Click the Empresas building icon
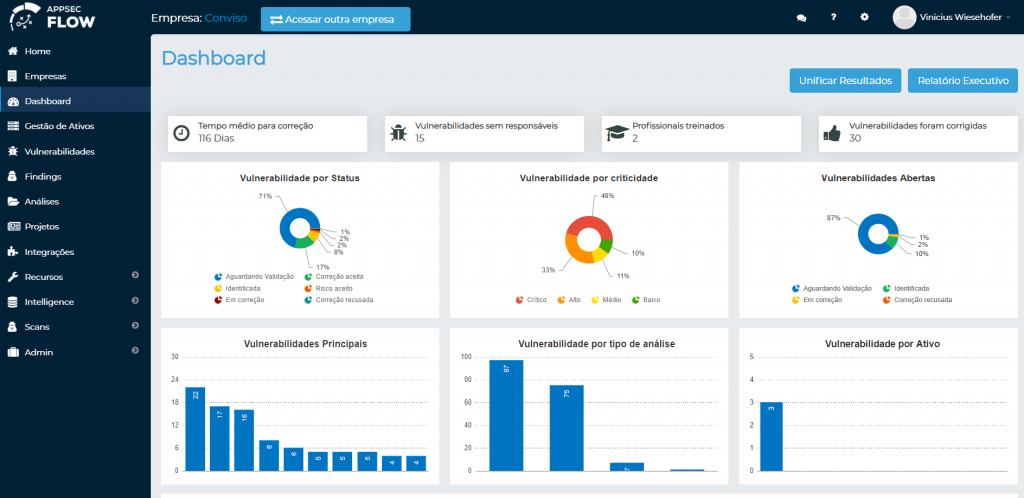Viewport: 1024px width, 498px height. tap(12, 76)
